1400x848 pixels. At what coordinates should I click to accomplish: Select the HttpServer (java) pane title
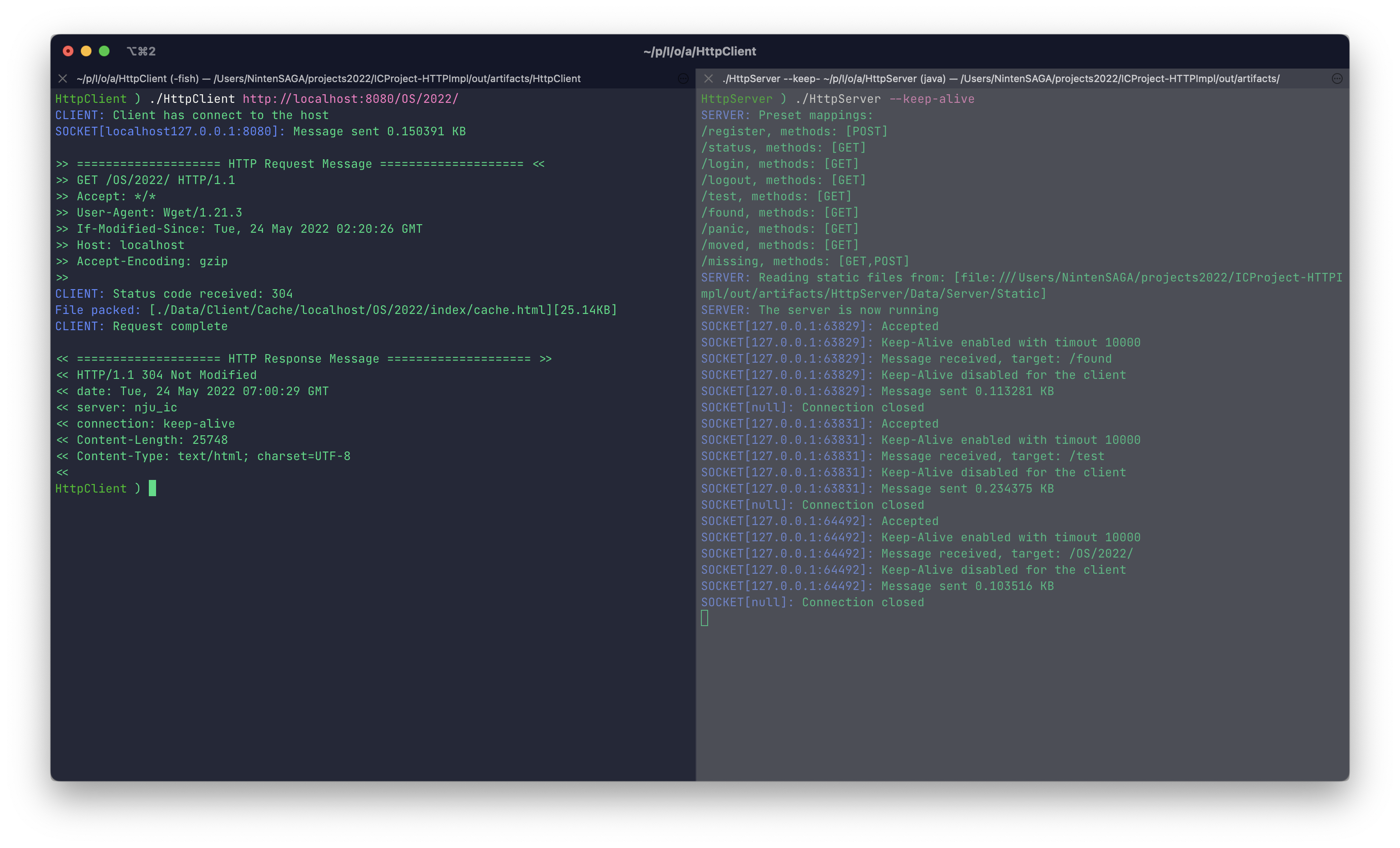coord(1000,78)
